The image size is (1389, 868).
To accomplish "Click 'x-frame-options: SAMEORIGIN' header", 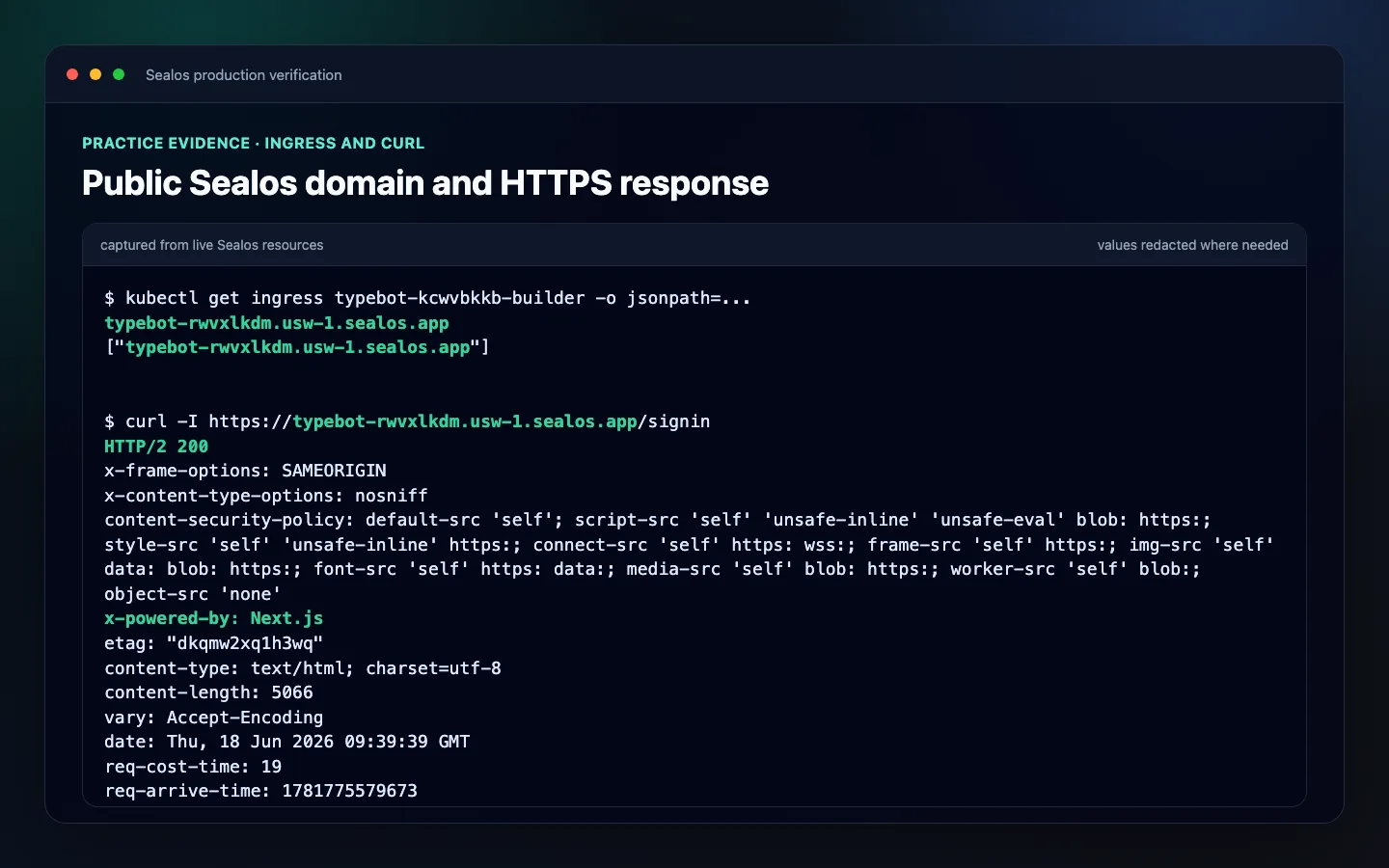I will tap(245, 471).
